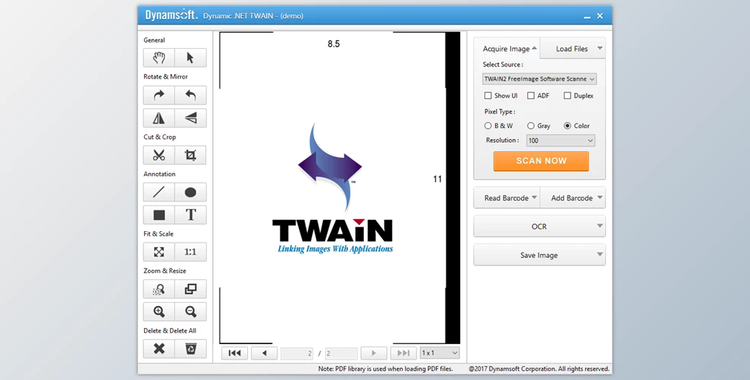Go to the next page

(x=374, y=353)
